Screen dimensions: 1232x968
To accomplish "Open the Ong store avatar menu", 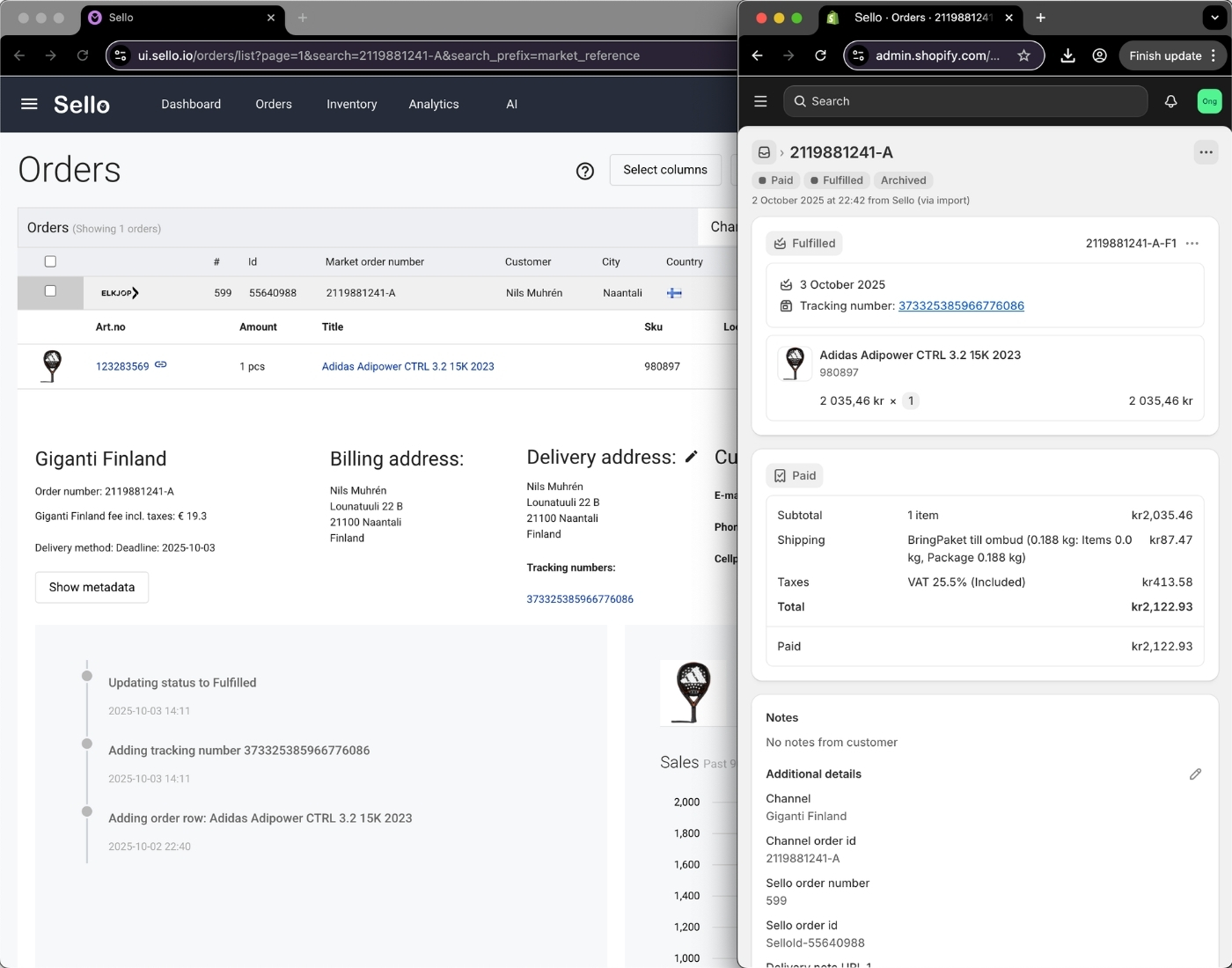I will click(x=1210, y=101).
